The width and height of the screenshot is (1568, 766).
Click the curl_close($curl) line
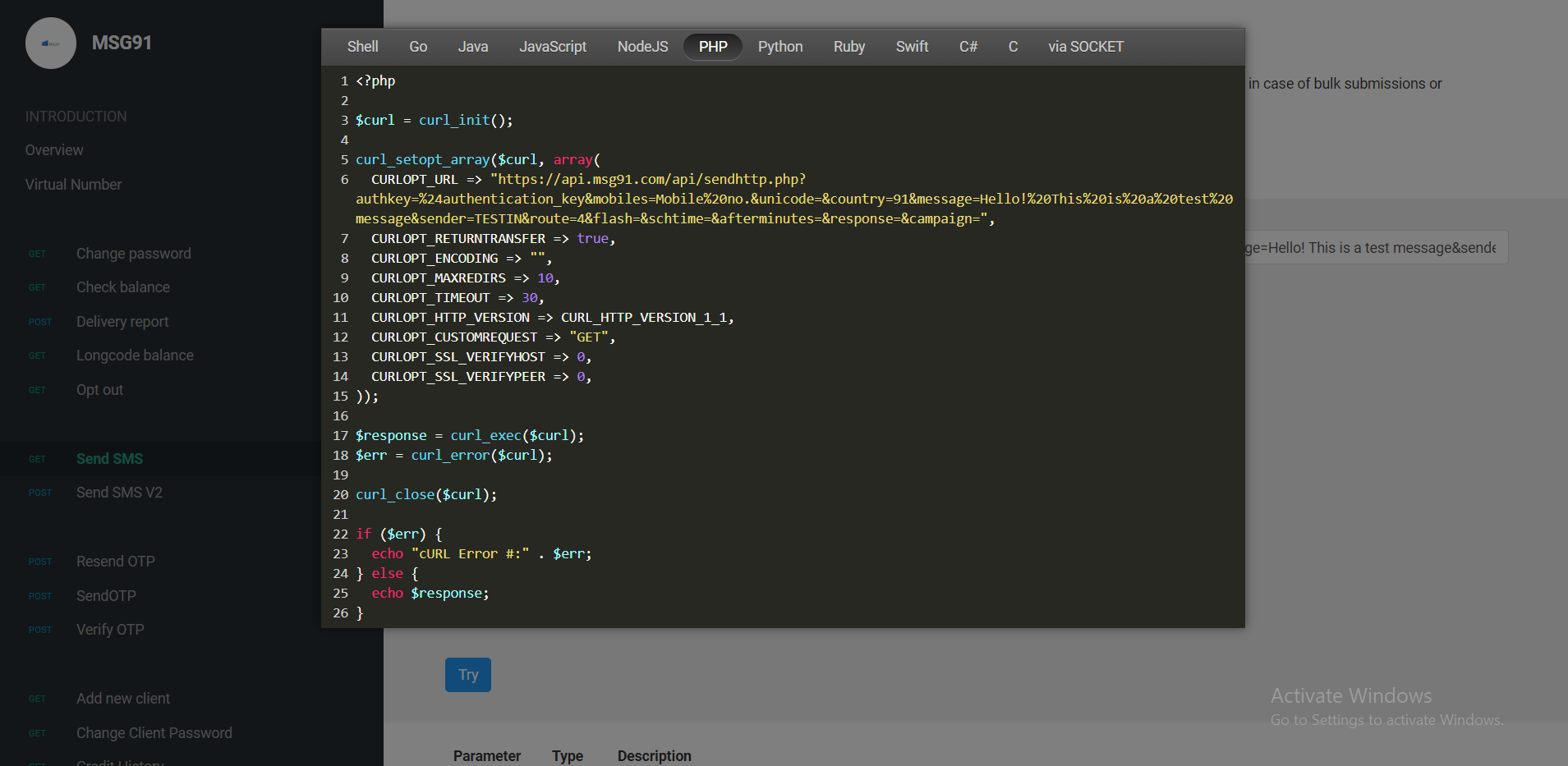point(426,494)
